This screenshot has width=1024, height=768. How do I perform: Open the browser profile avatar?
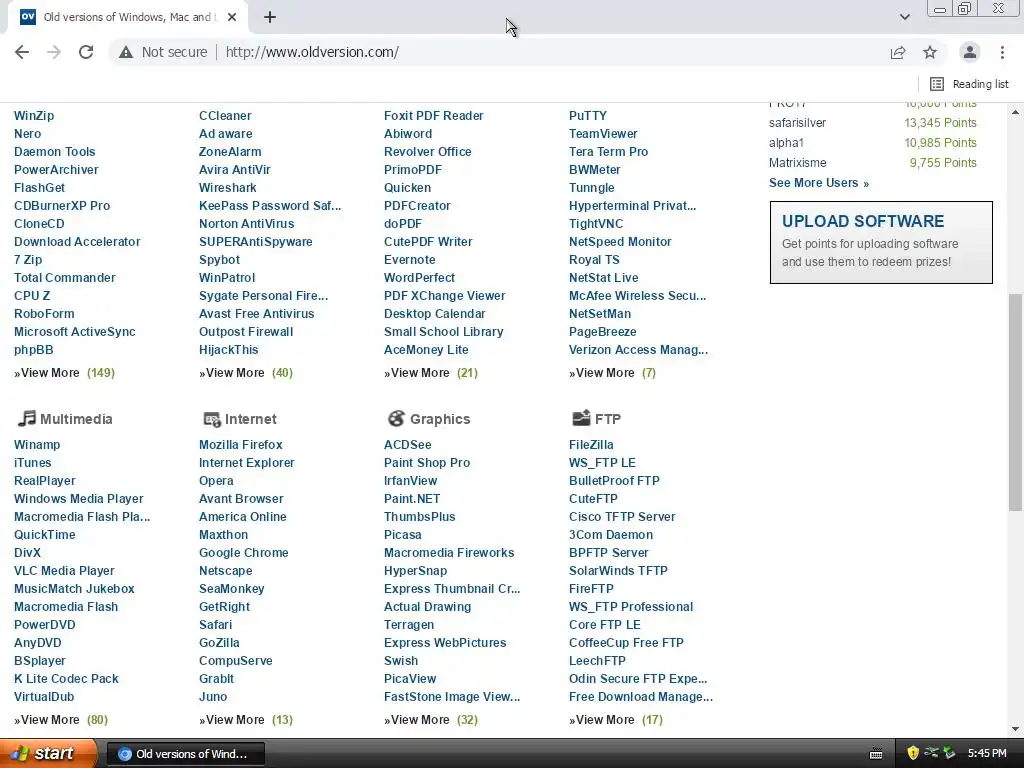point(970,52)
